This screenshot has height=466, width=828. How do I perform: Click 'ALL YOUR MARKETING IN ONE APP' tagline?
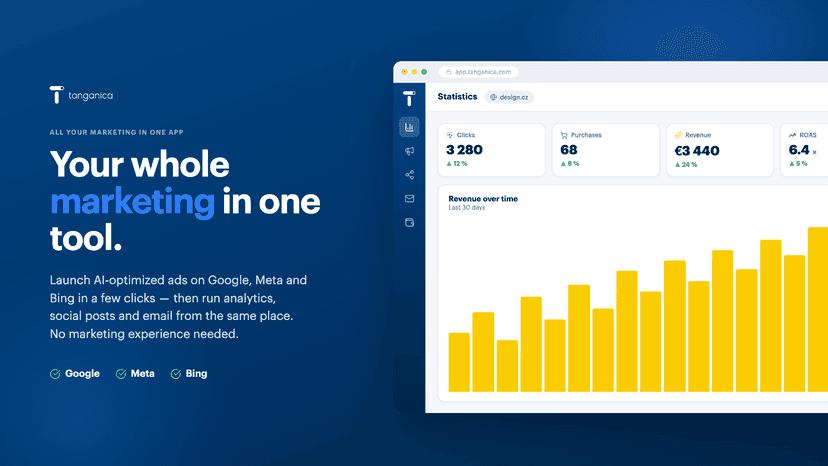coord(117,132)
